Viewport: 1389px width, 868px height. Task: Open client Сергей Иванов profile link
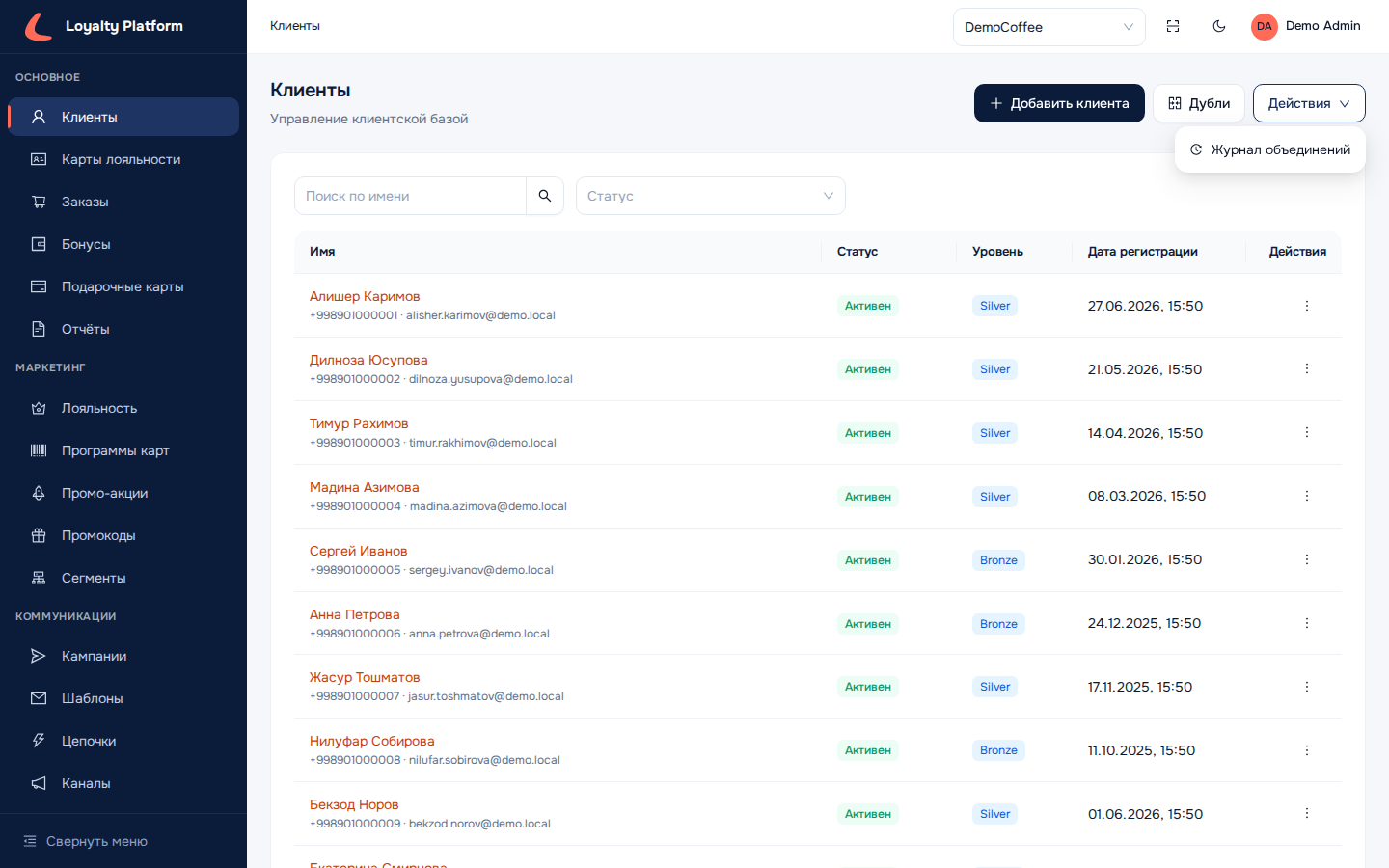coord(359,551)
